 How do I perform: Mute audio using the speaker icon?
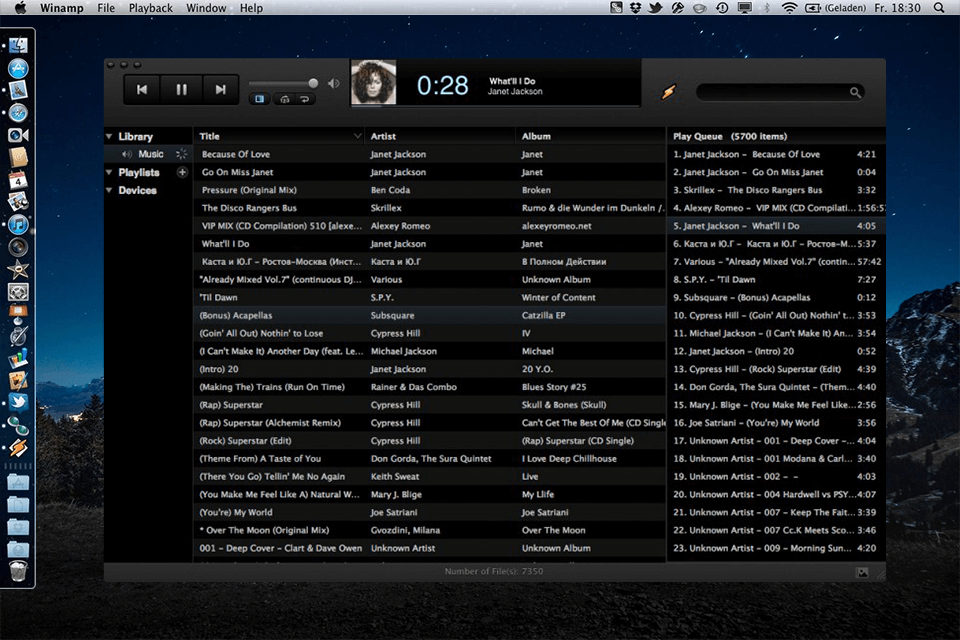pyautogui.click(x=333, y=83)
